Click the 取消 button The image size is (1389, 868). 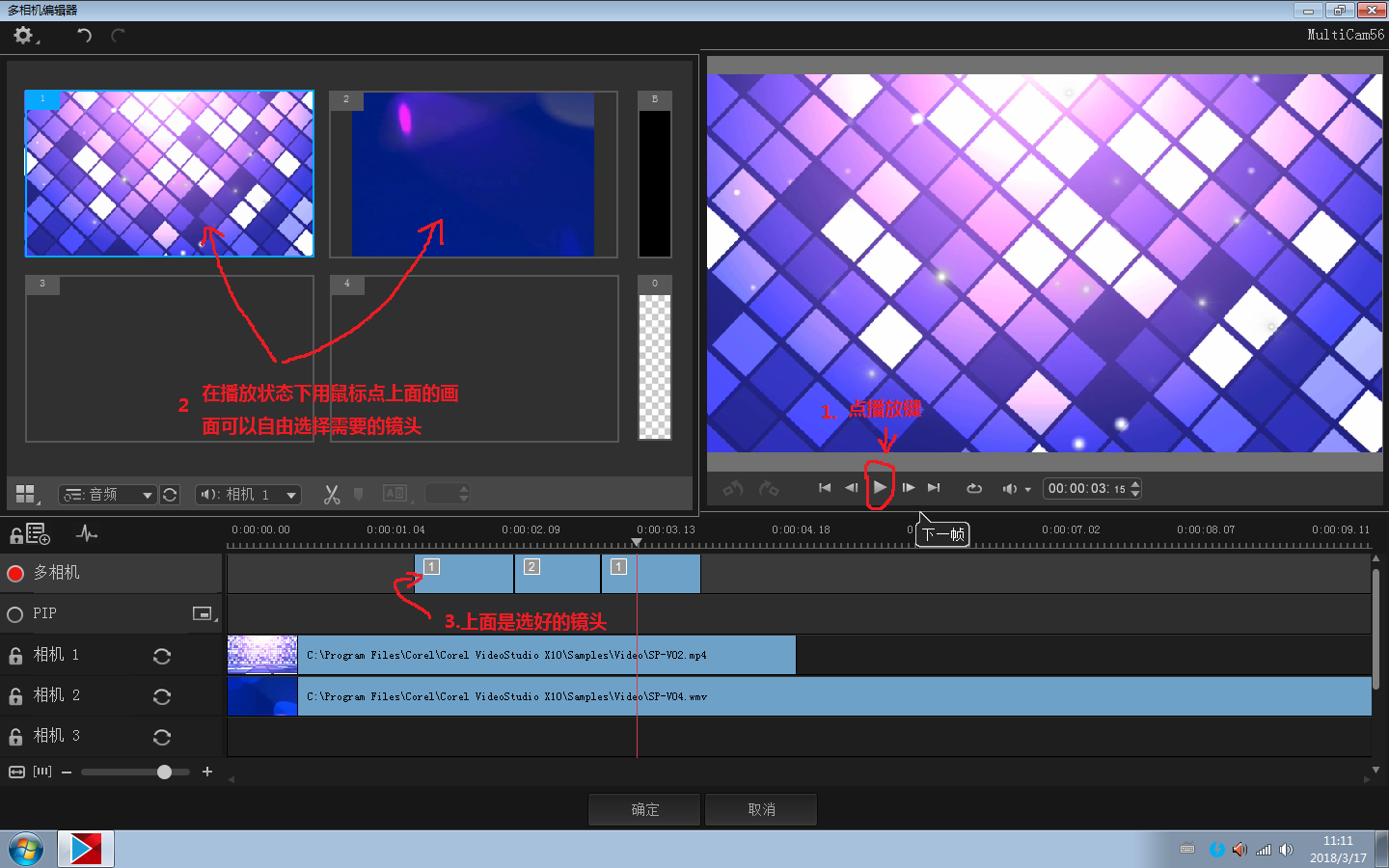pos(761,809)
